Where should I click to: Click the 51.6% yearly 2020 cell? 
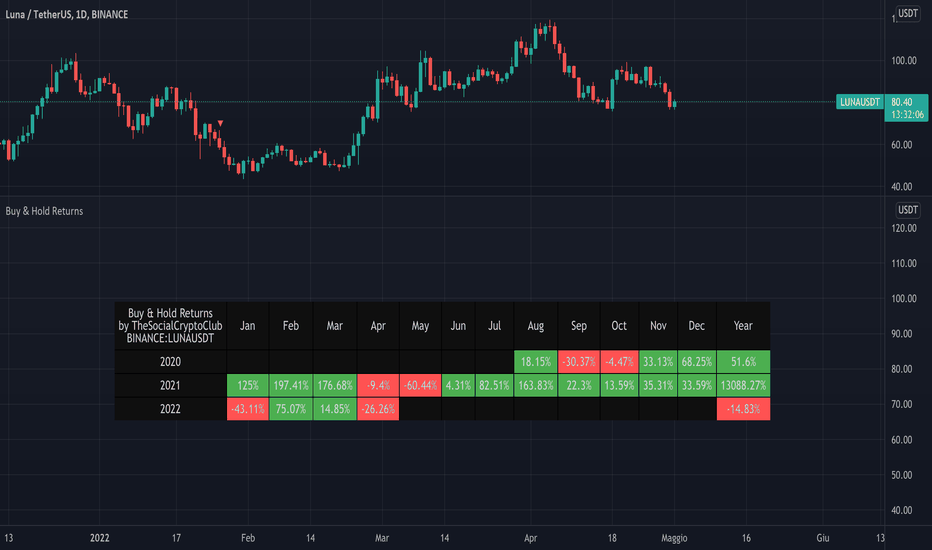[743, 362]
